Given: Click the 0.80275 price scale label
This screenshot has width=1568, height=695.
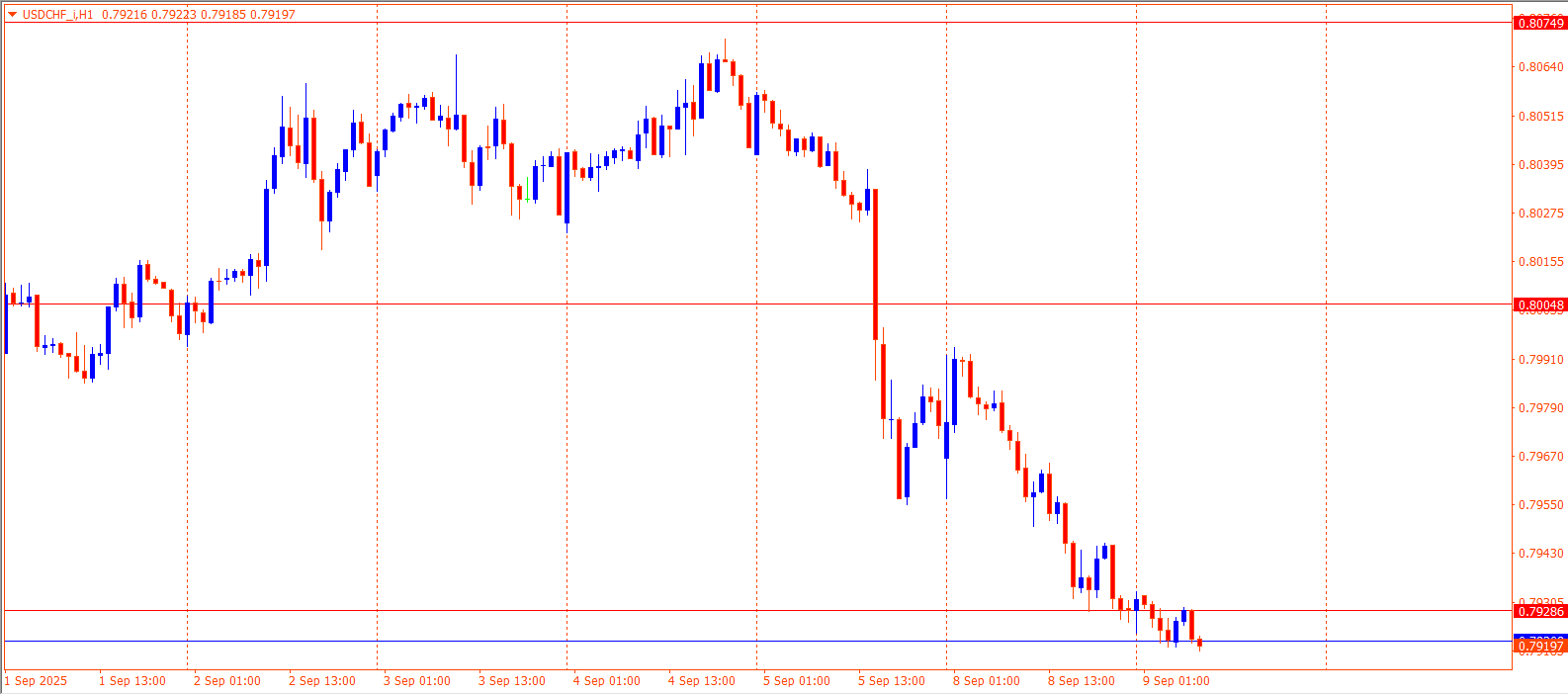Looking at the screenshot, I should pos(1541,213).
